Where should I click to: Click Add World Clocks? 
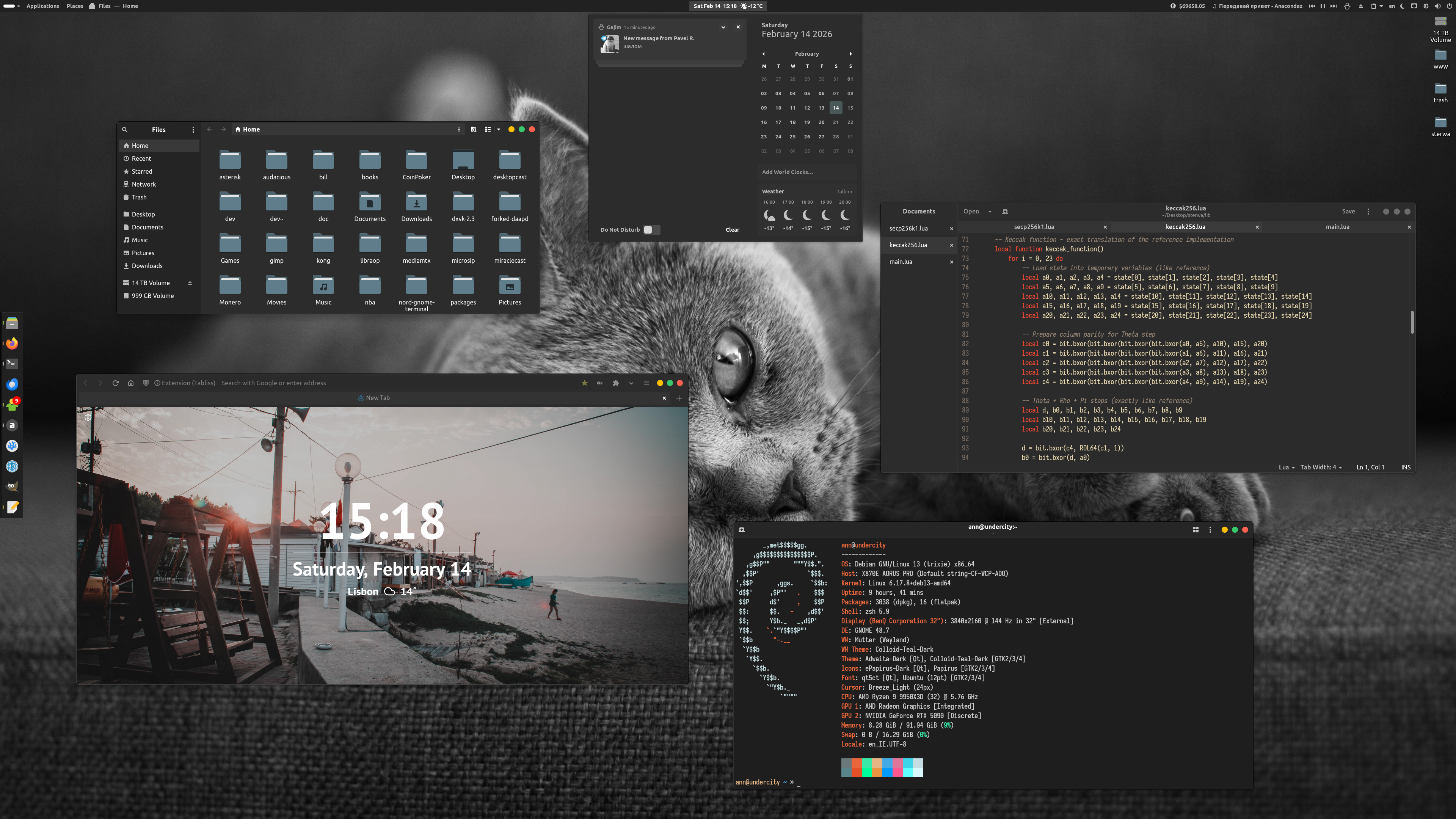click(788, 172)
